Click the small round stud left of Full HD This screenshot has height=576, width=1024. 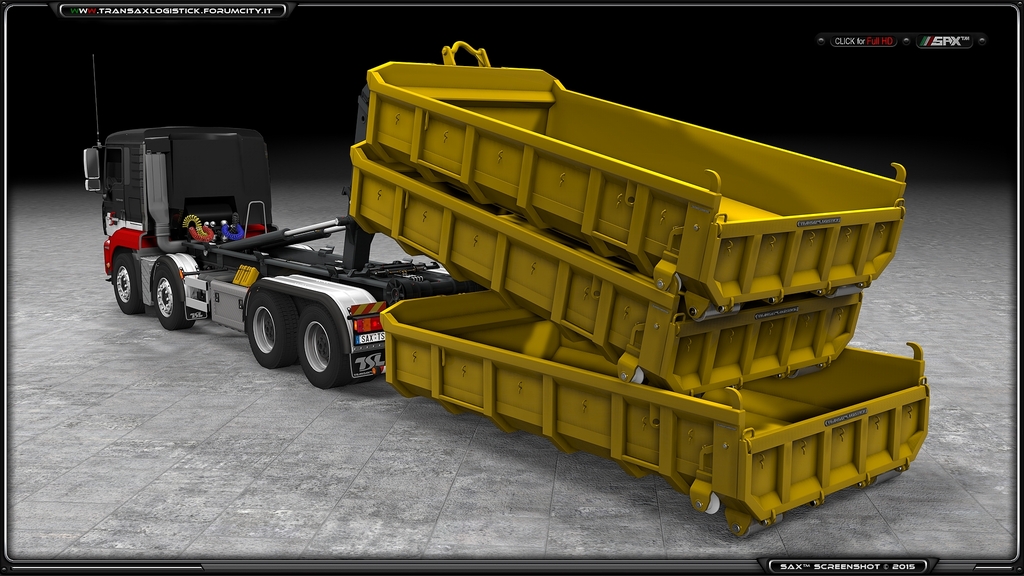click(x=821, y=42)
